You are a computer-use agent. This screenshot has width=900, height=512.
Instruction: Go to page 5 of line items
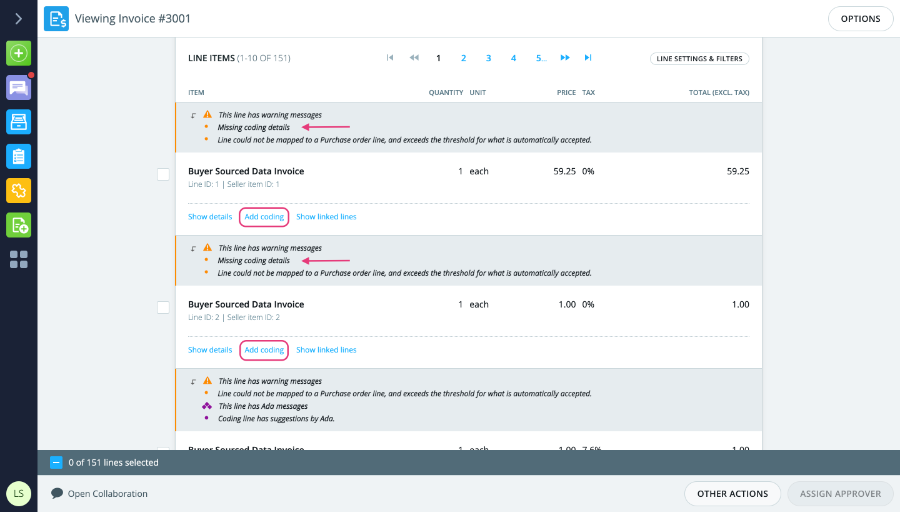pyautogui.click(x=541, y=58)
